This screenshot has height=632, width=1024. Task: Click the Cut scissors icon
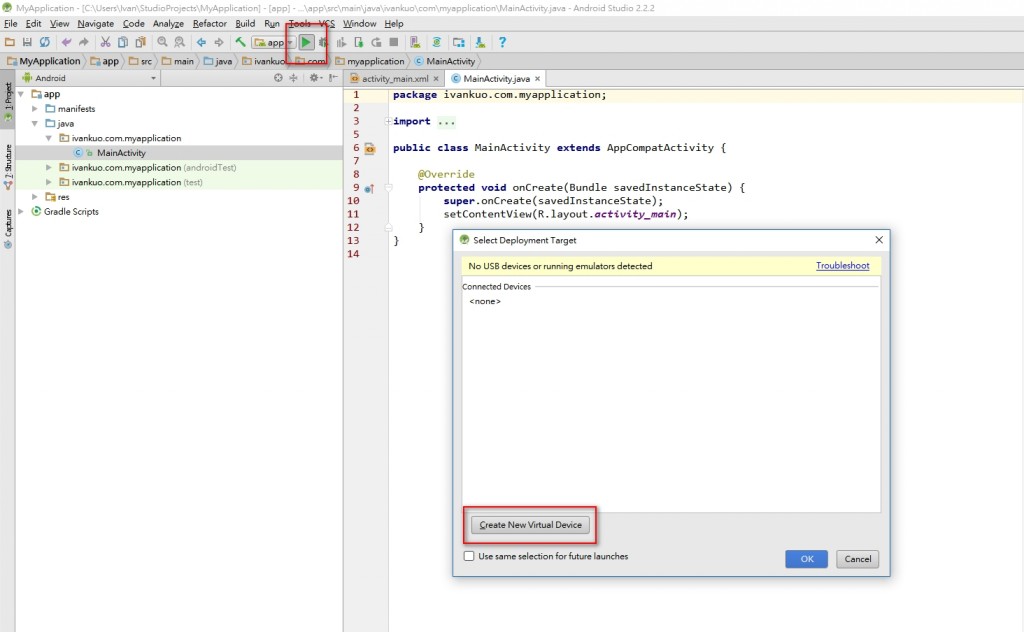(x=105, y=42)
